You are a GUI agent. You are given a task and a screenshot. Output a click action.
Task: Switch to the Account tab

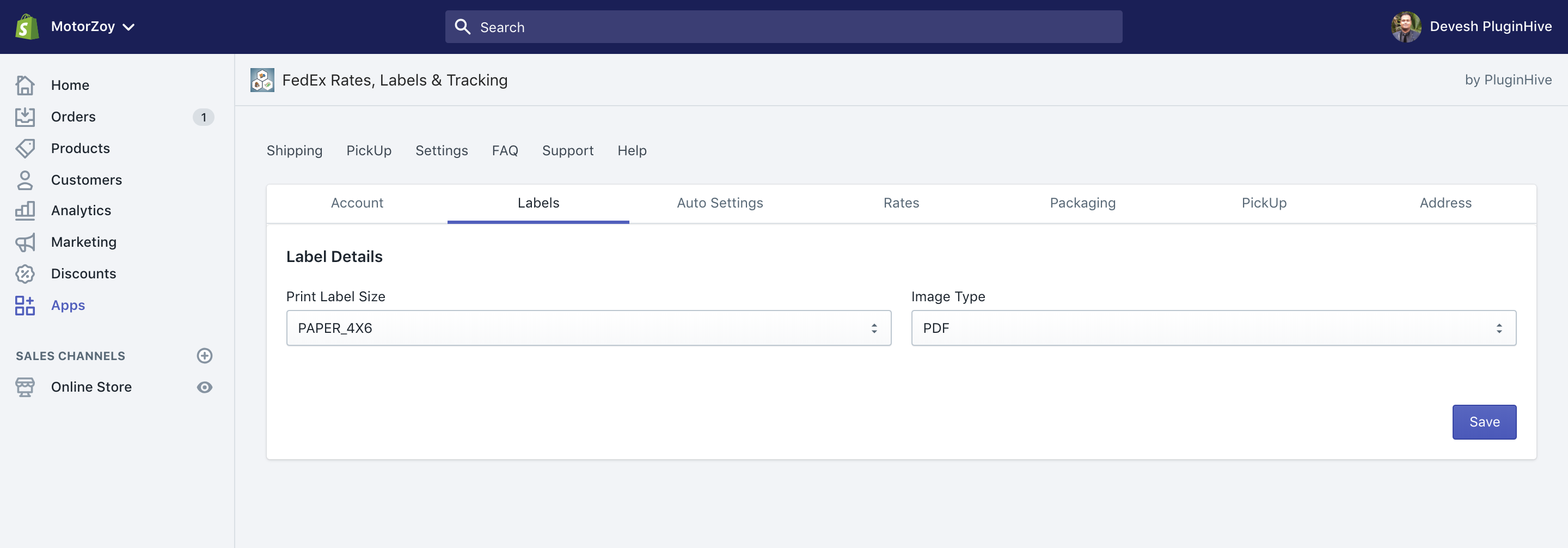(x=357, y=203)
